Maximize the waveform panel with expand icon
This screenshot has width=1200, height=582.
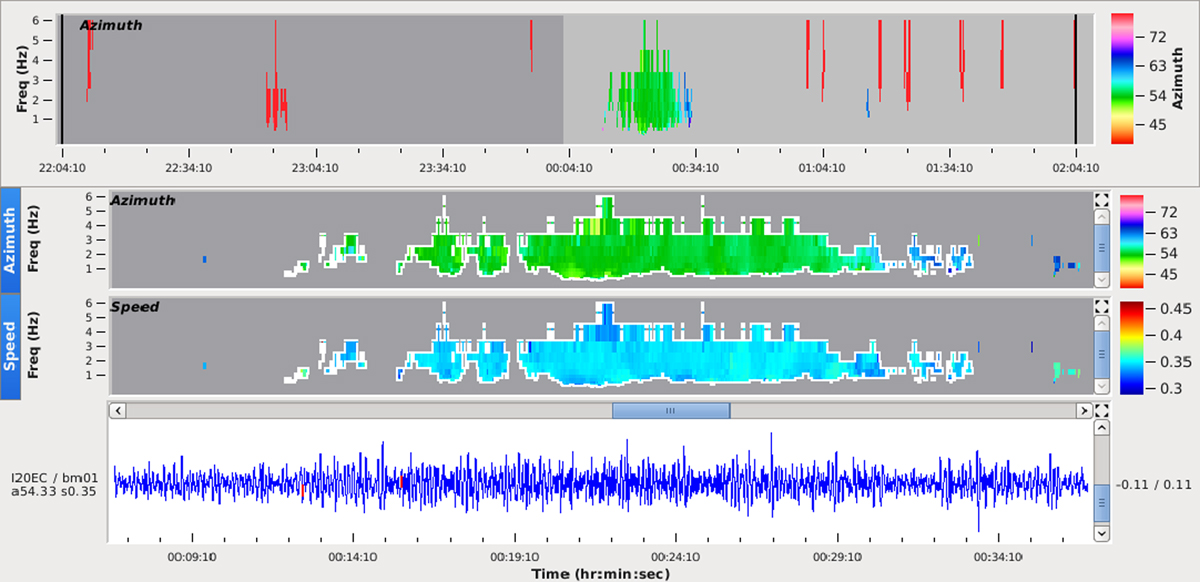pyautogui.click(x=1102, y=410)
